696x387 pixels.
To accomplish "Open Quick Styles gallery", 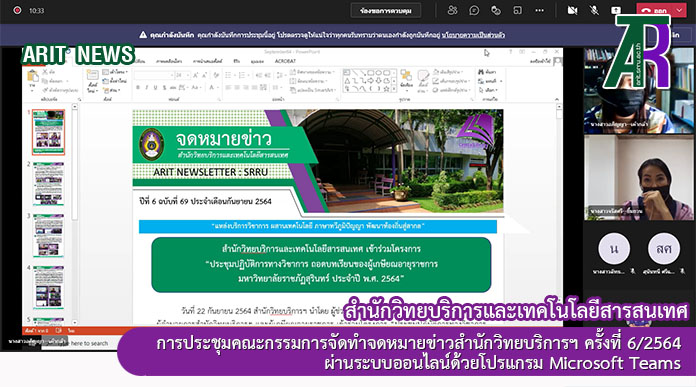I will click(x=423, y=81).
